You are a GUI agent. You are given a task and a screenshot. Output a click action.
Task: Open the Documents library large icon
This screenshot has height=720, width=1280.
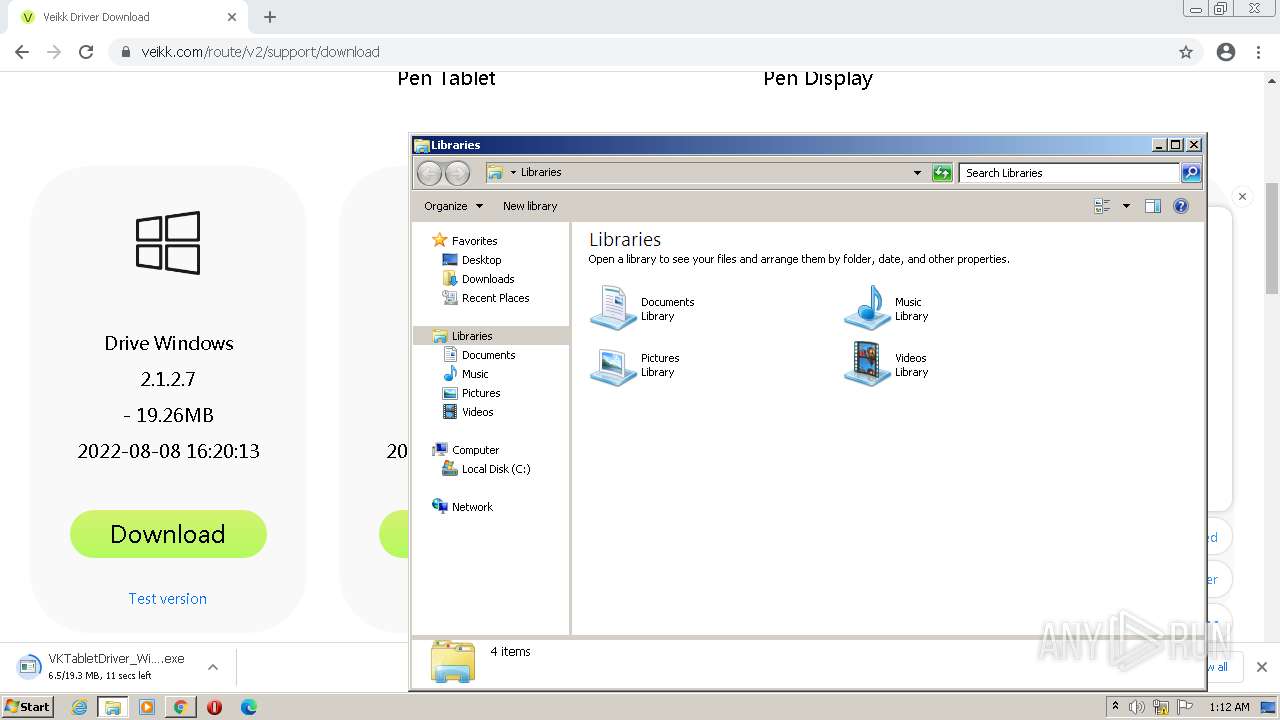(x=613, y=308)
